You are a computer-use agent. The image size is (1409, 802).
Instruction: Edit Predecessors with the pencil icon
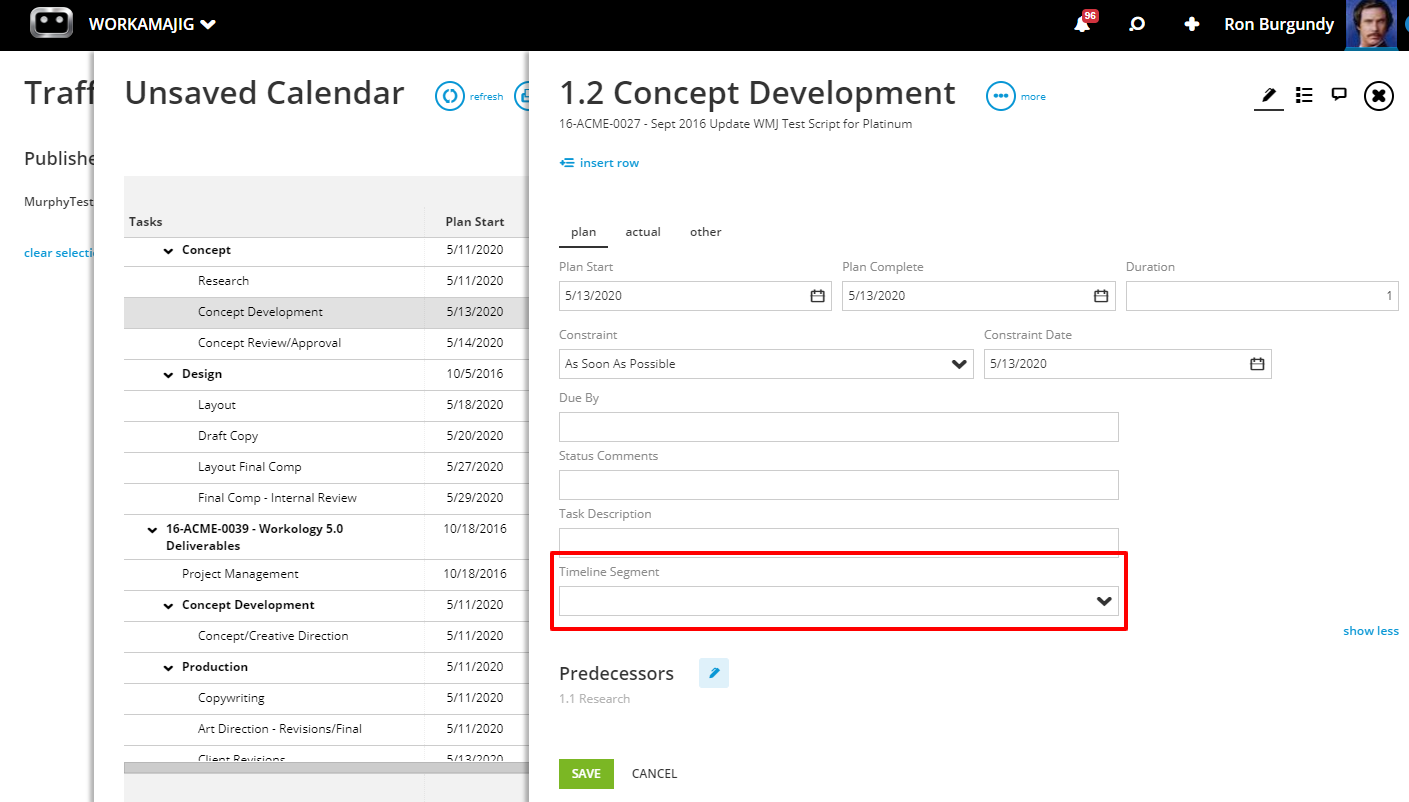[x=714, y=673]
